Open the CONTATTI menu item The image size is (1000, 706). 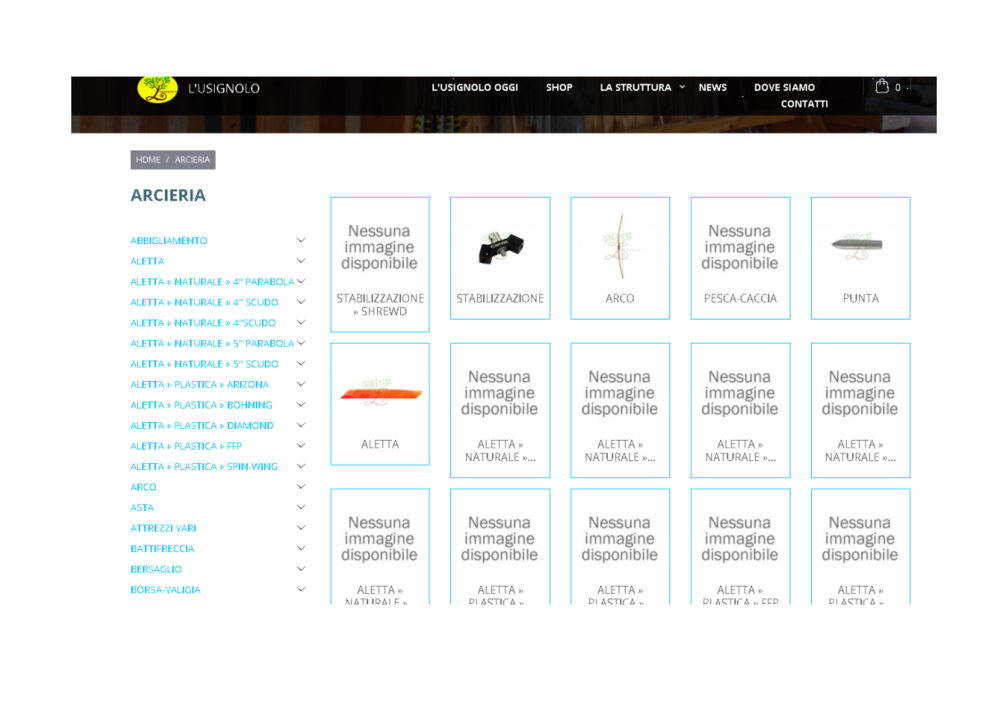tap(804, 104)
